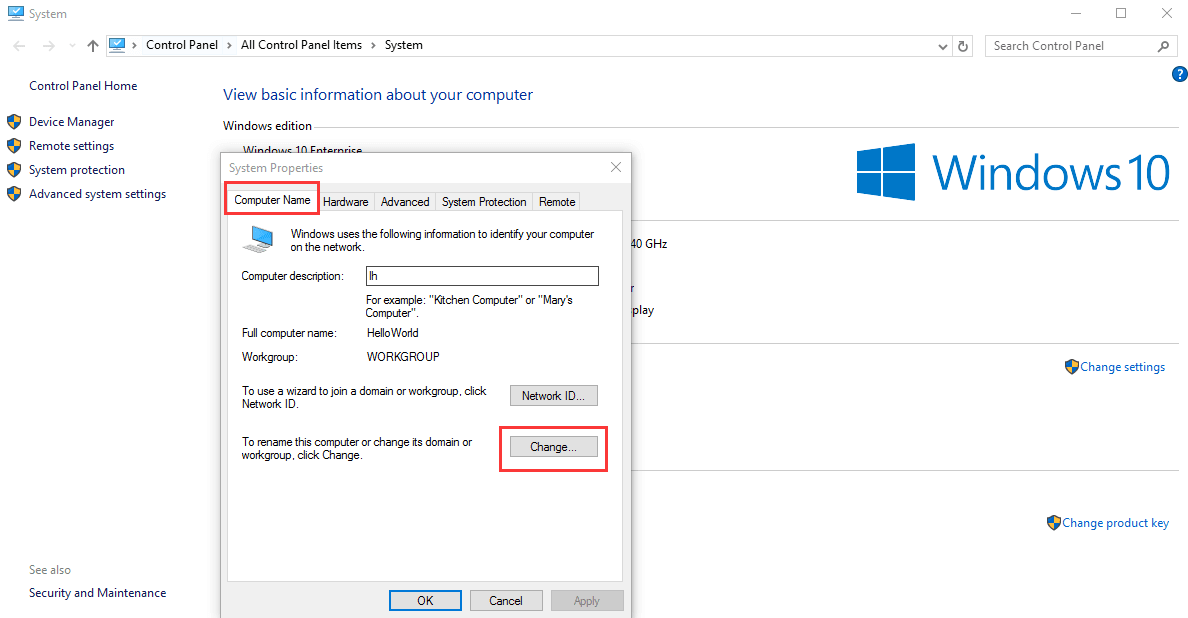Image resolution: width=1188 pixels, height=618 pixels.
Task: Open All Control Panel Items breadcrumb
Action: [302, 45]
